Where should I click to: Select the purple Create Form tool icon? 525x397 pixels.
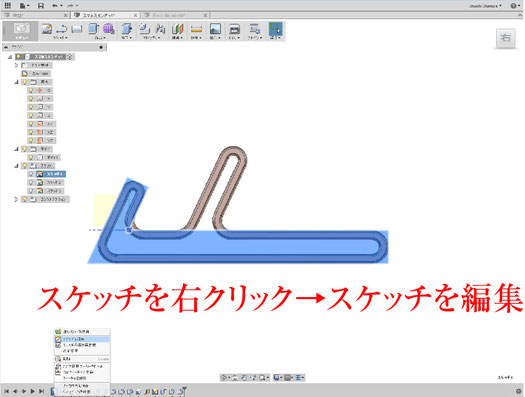108,29
